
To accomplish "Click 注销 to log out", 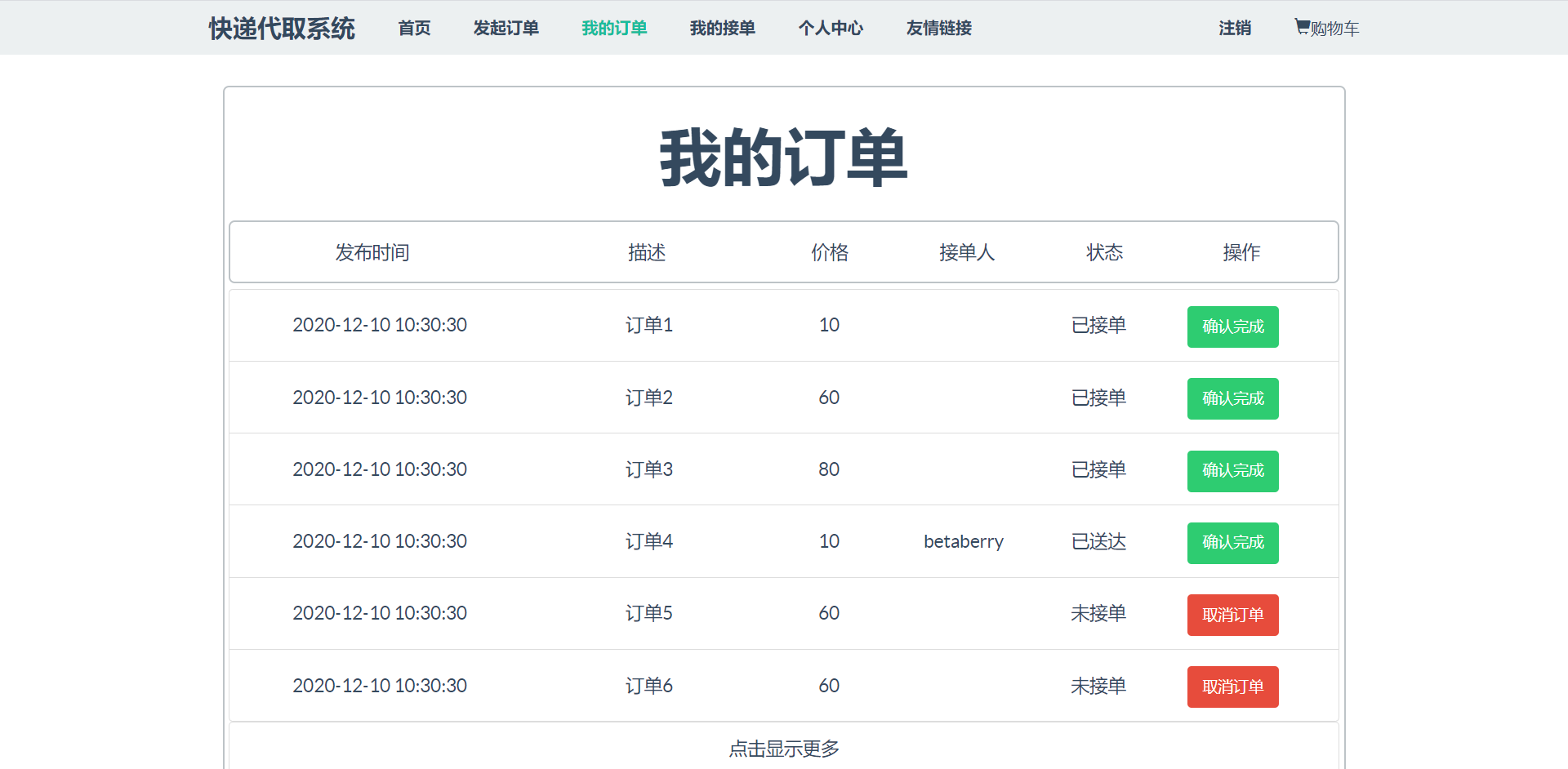I will (x=1235, y=28).
